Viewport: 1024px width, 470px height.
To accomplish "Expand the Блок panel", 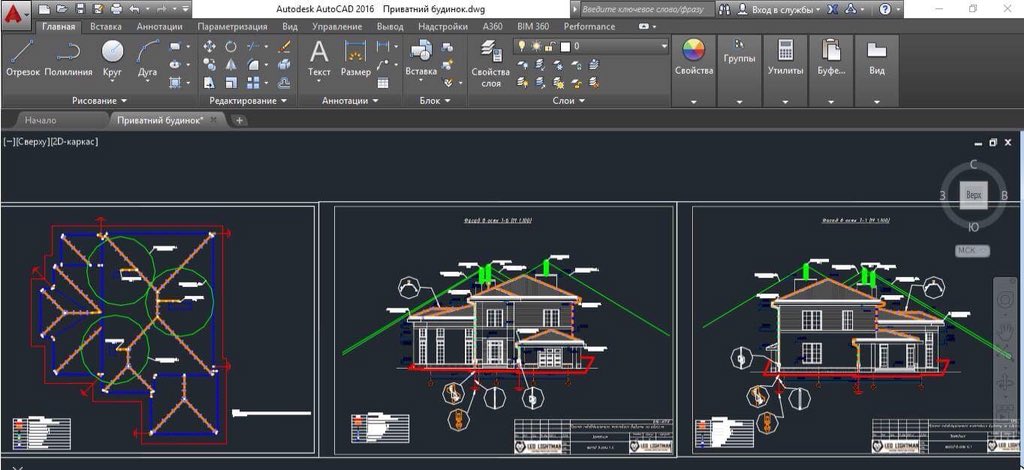I will pos(434,101).
